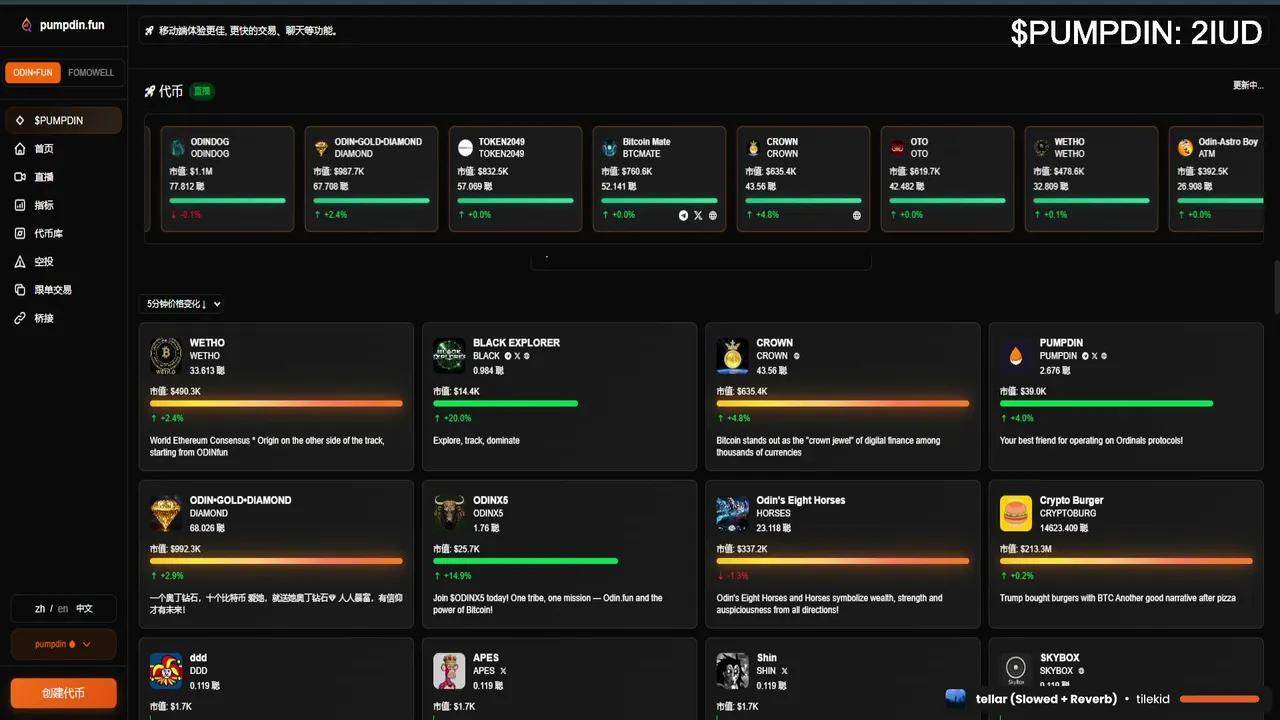Screen dimensions: 1280x720
Task: Click the -1.3% change on Odin's Eight Horses
Action: (x=735, y=576)
